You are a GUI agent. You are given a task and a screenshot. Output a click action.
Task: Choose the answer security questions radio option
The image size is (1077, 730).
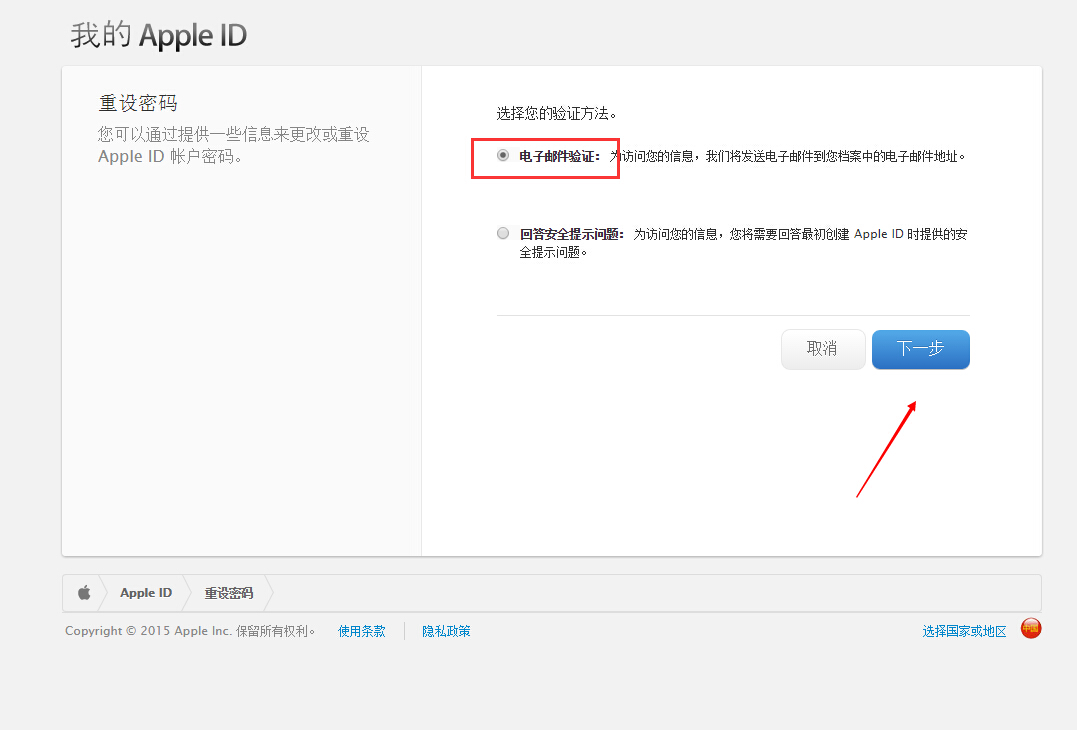click(x=503, y=233)
